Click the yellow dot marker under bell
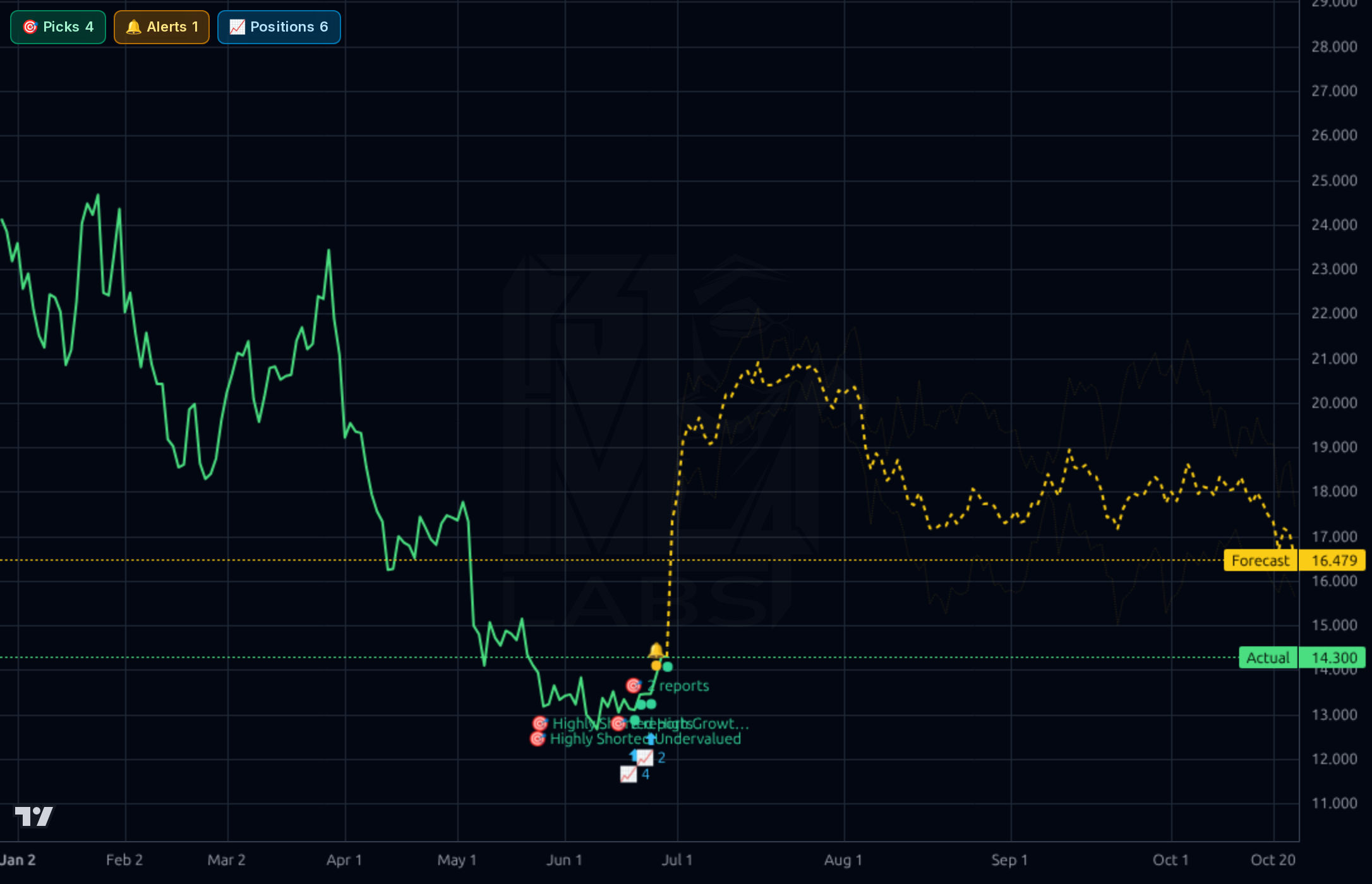This screenshot has width=1372, height=884. [x=656, y=666]
